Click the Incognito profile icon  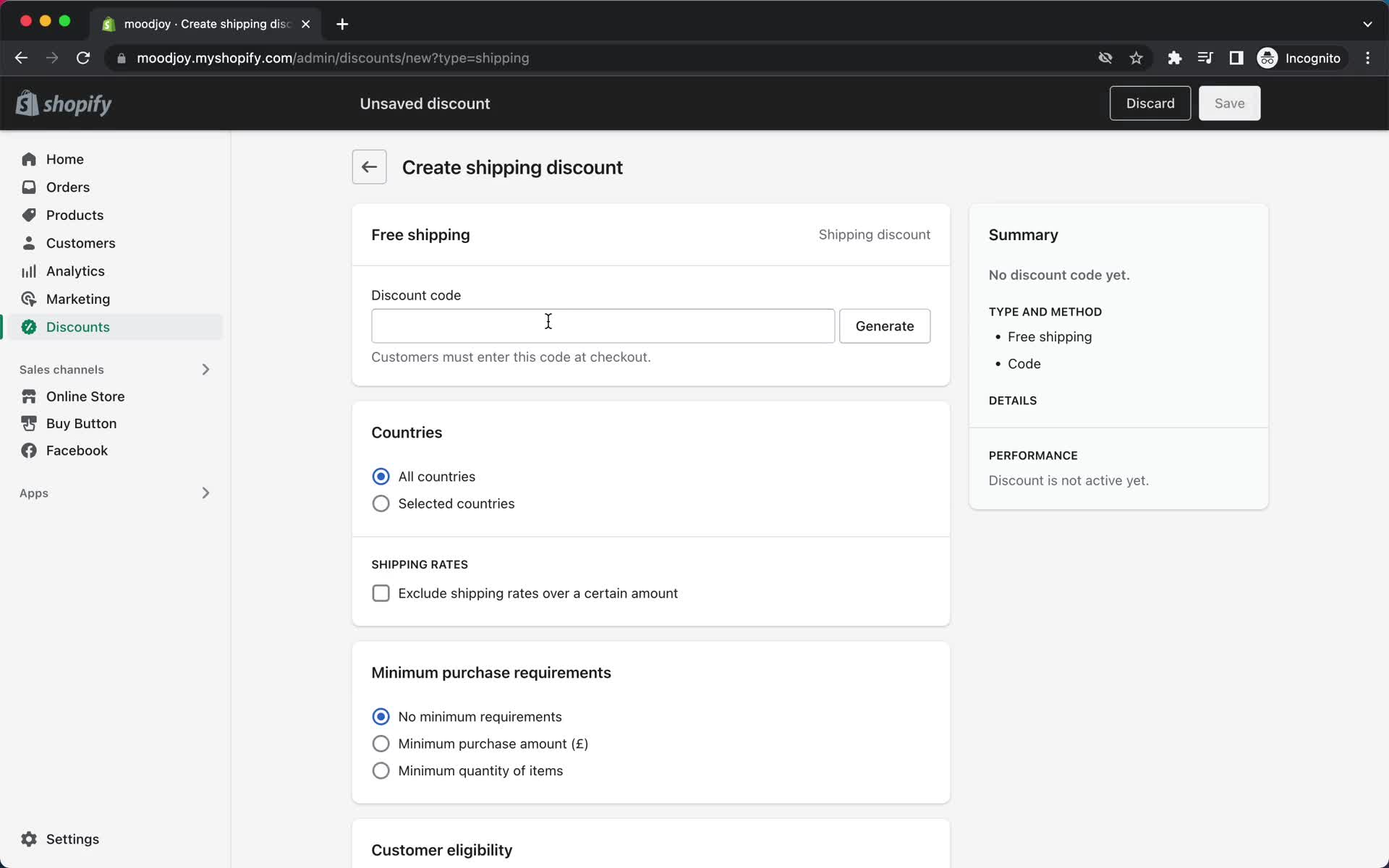point(1267,58)
